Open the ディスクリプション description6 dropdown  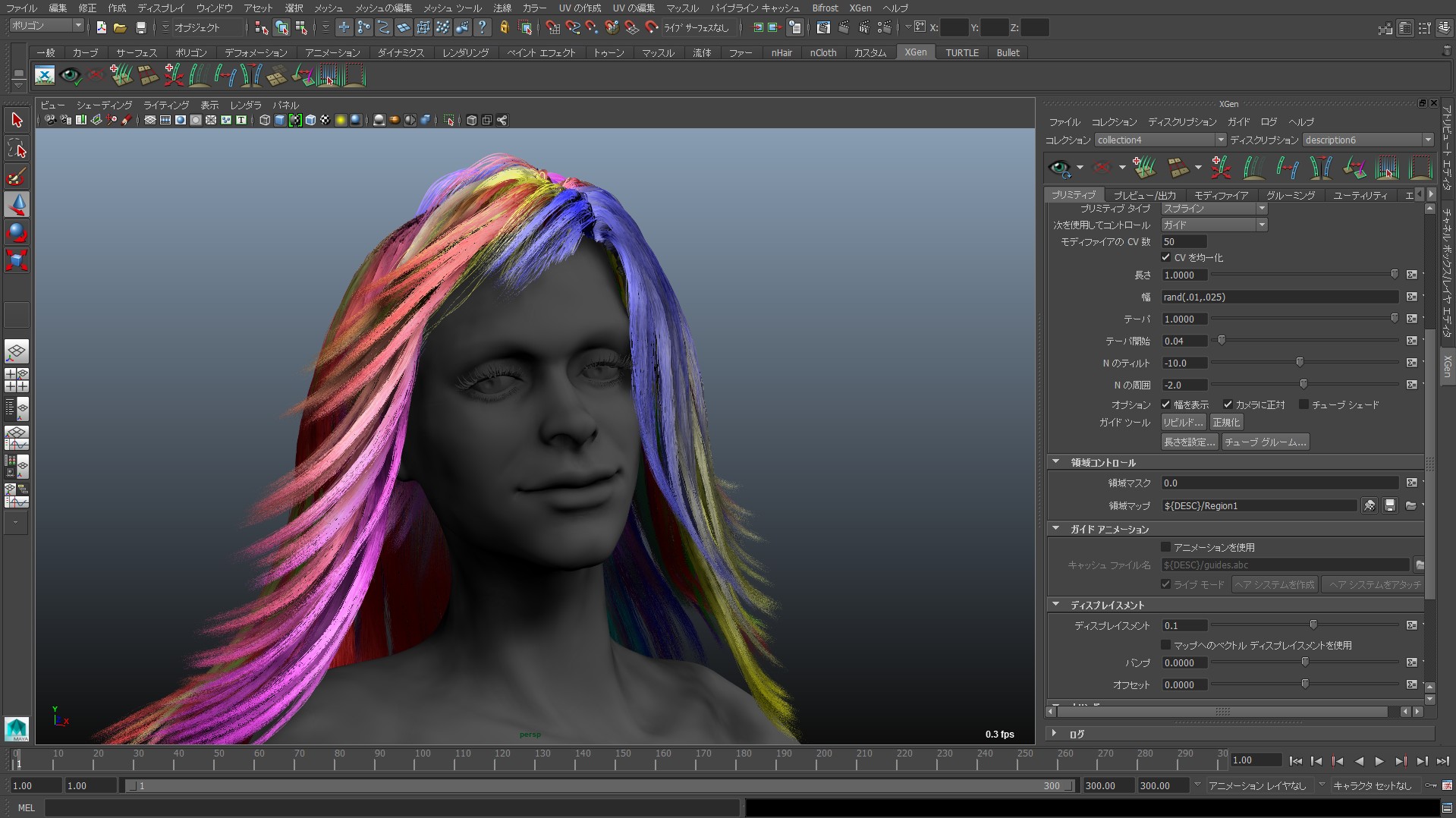(1367, 140)
